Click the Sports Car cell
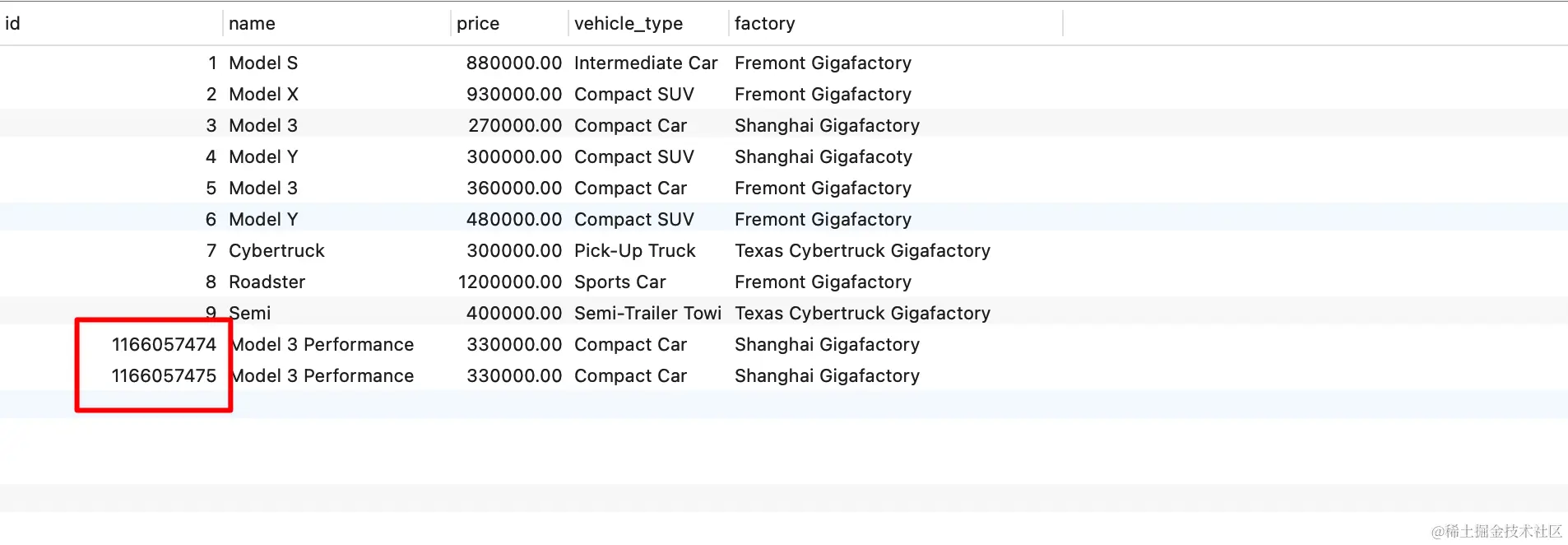1568x545 pixels. [x=620, y=282]
